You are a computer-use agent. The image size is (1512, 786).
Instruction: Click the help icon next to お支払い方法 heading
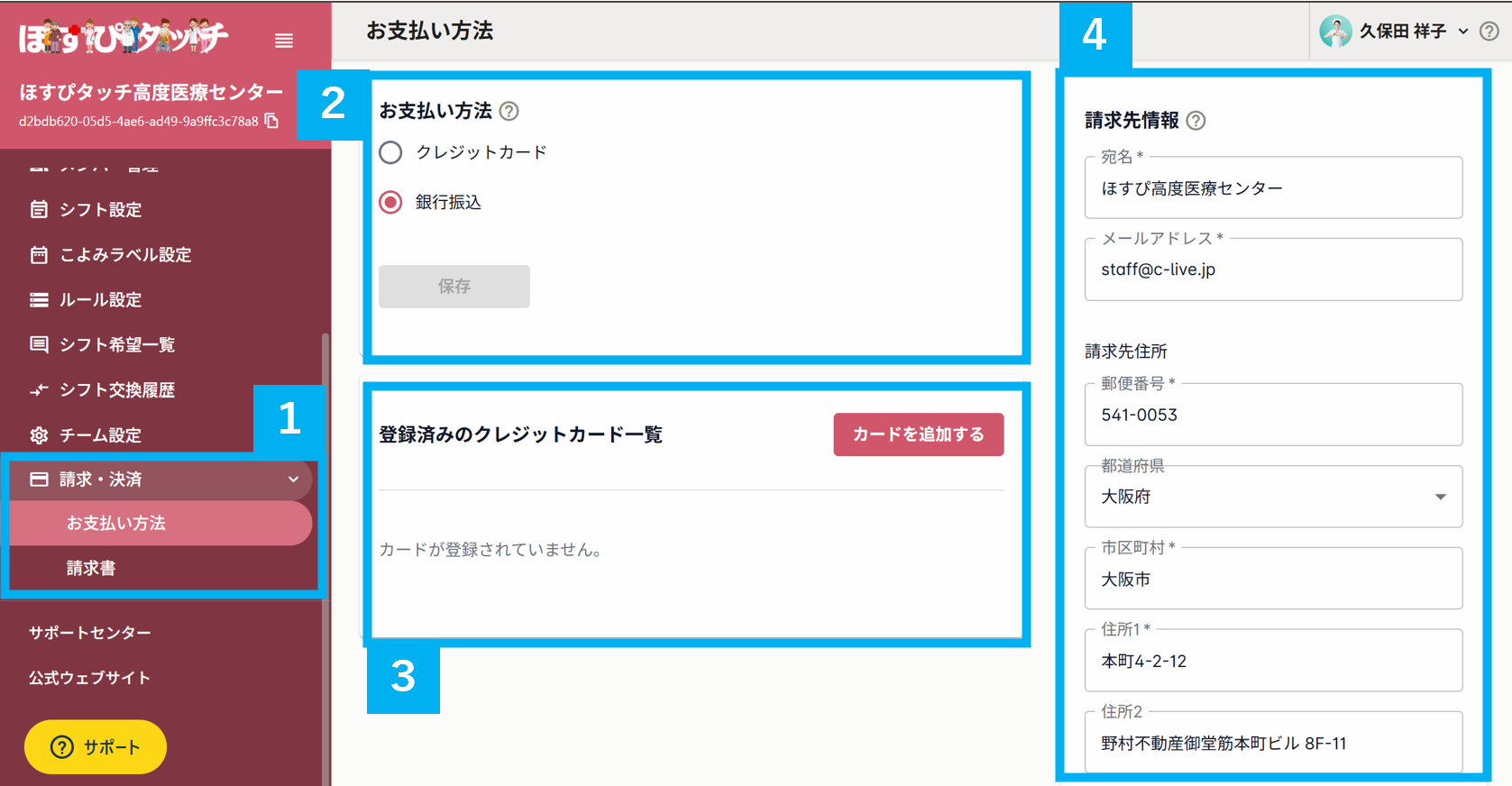coord(509,111)
